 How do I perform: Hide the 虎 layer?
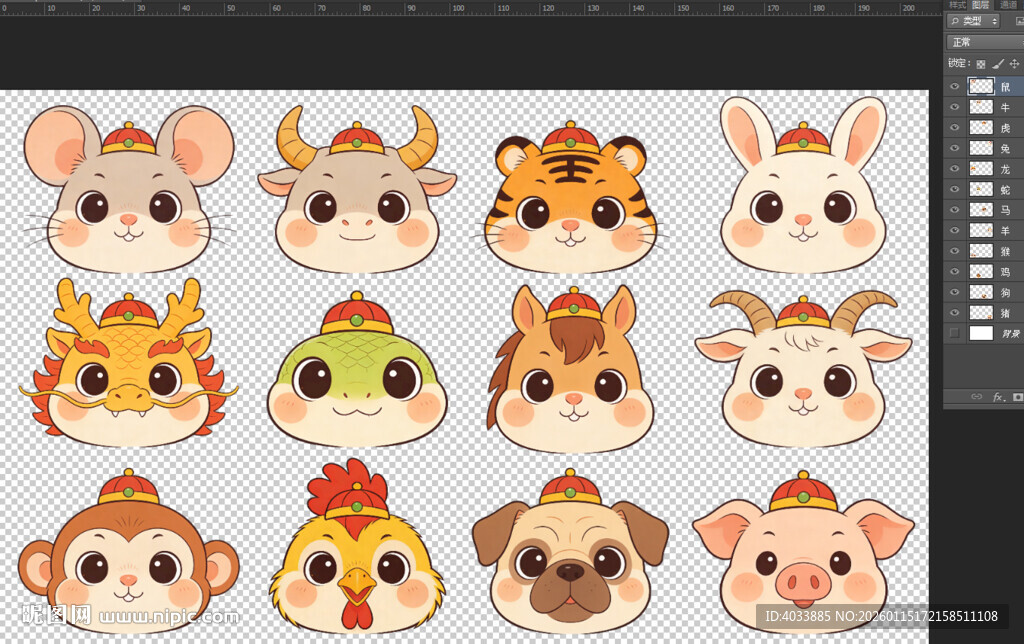click(955, 127)
